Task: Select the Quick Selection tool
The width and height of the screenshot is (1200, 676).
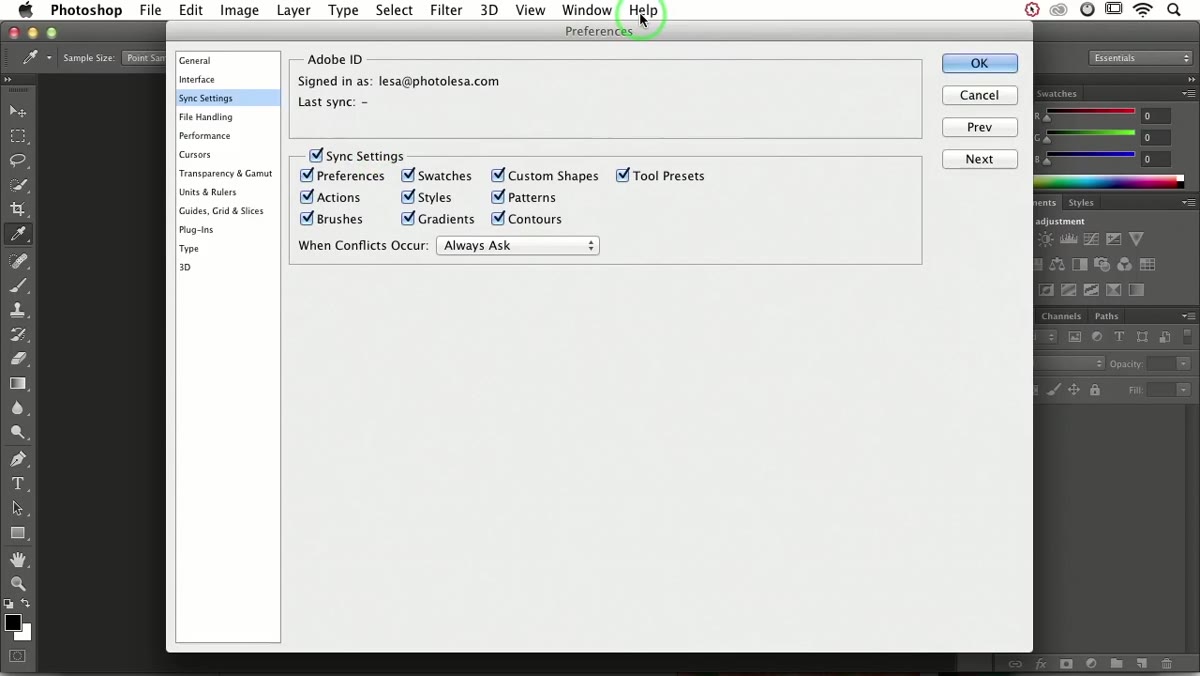Action: coord(18,185)
